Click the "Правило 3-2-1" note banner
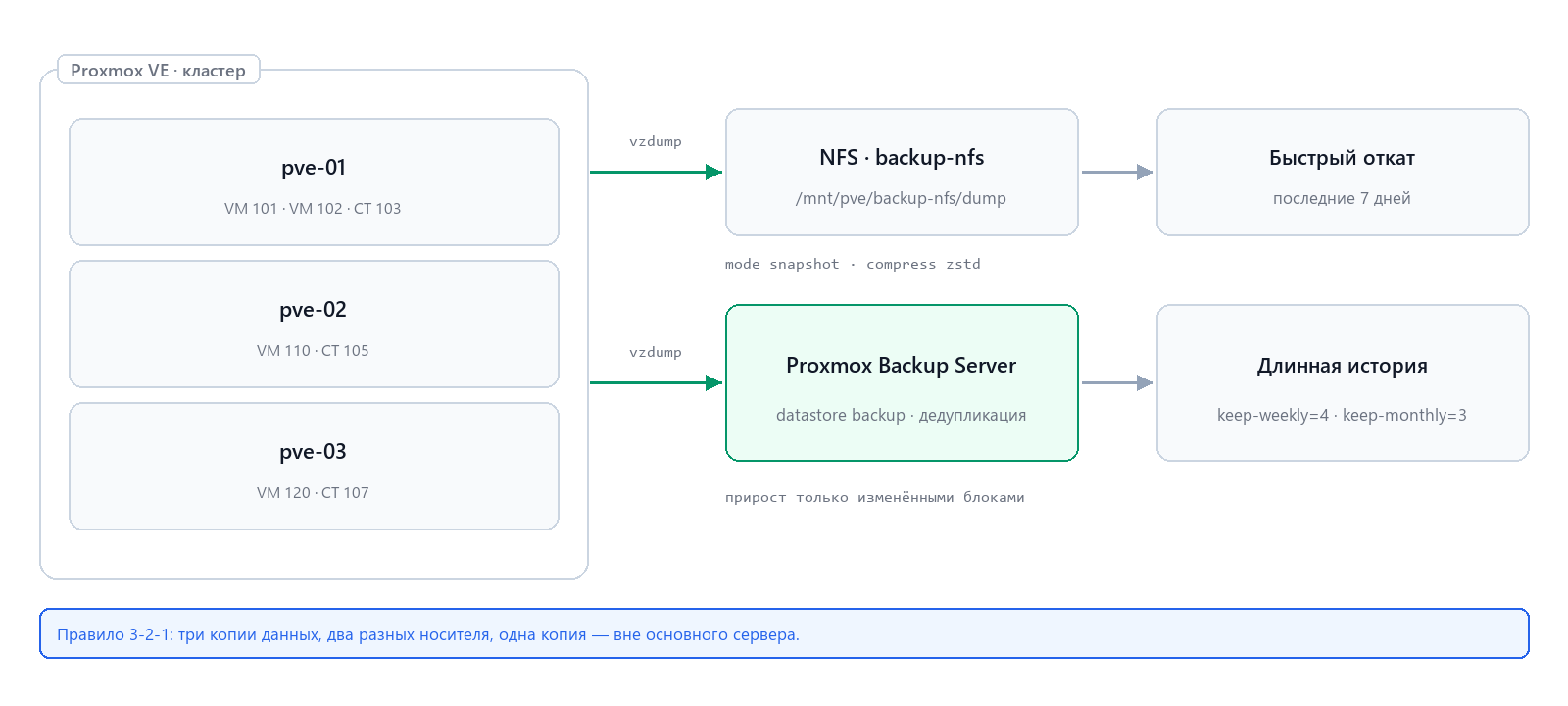The image size is (1568, 706). 784,633
